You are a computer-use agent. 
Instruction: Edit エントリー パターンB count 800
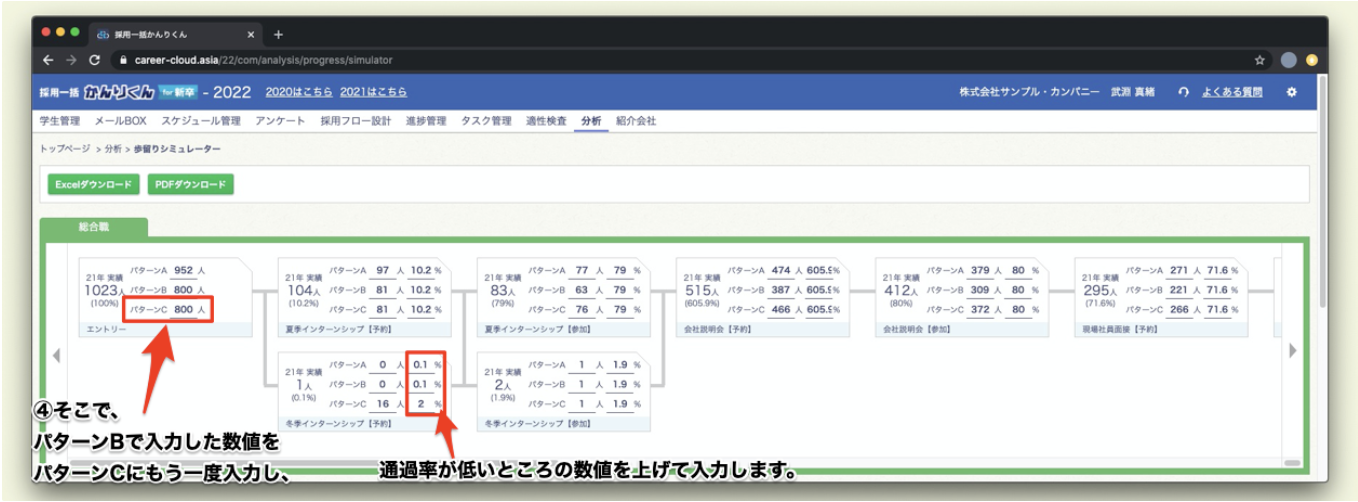183,290
